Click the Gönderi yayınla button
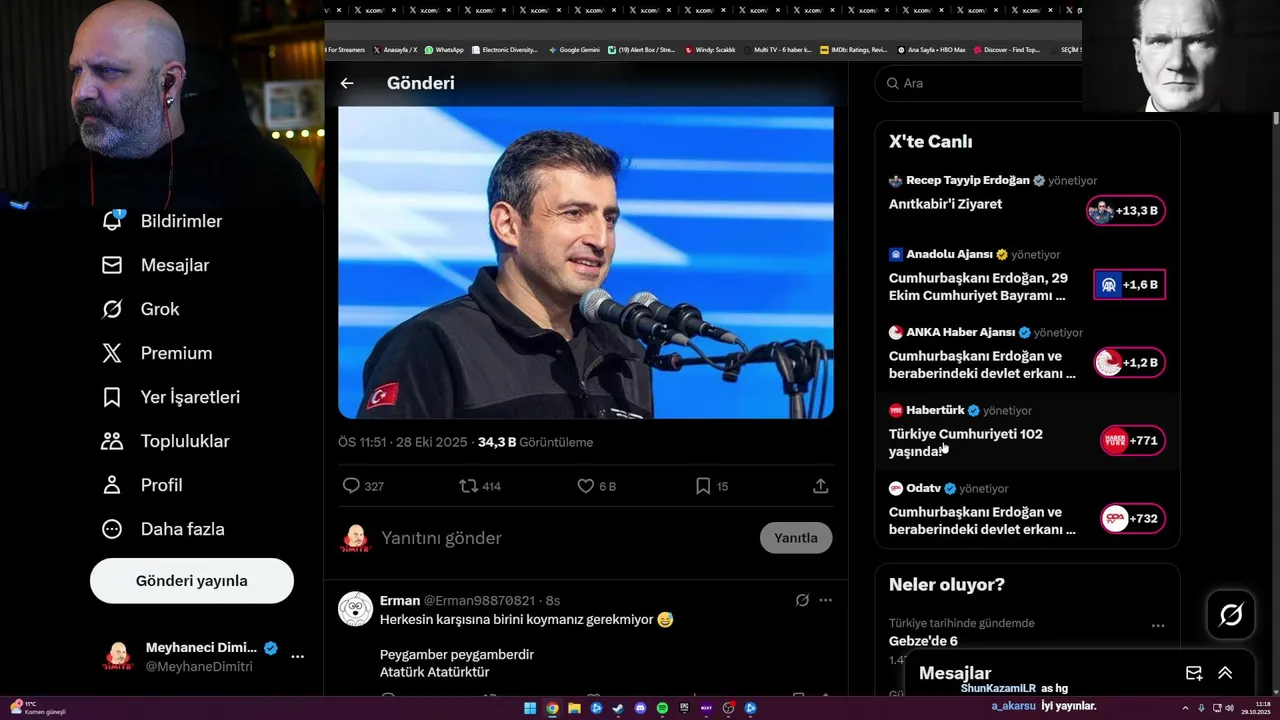Viewport: 1280px width, 720px height. click(x=192, y=581)
